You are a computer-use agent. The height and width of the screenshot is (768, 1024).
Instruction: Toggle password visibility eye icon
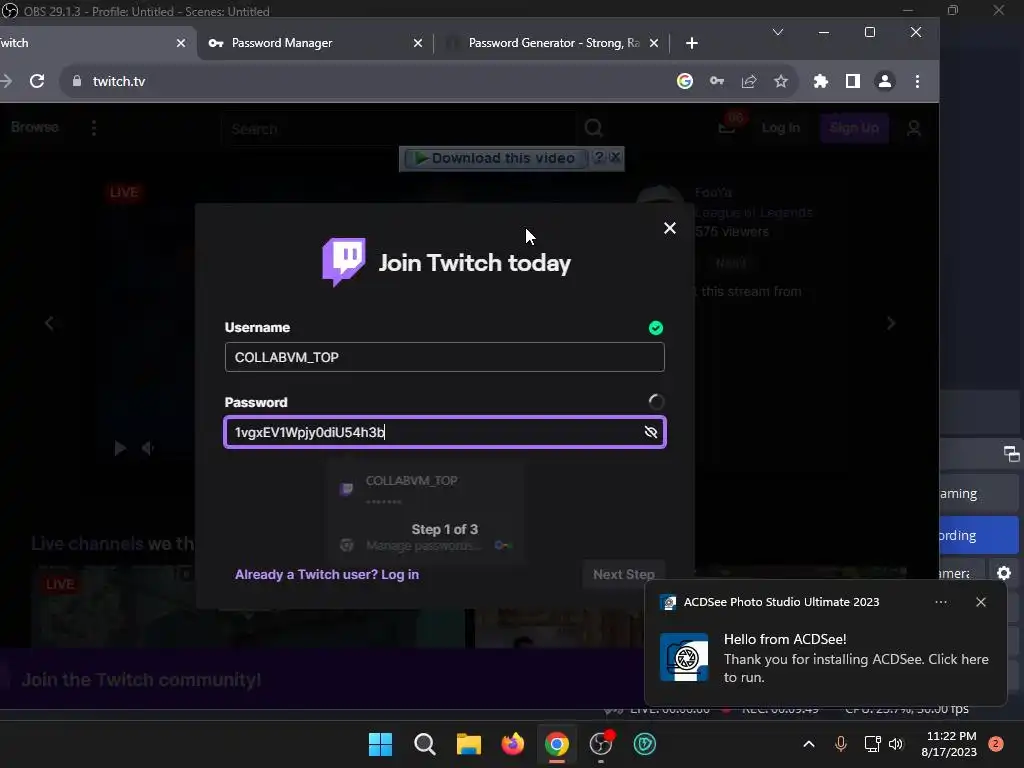coord(650,432)
